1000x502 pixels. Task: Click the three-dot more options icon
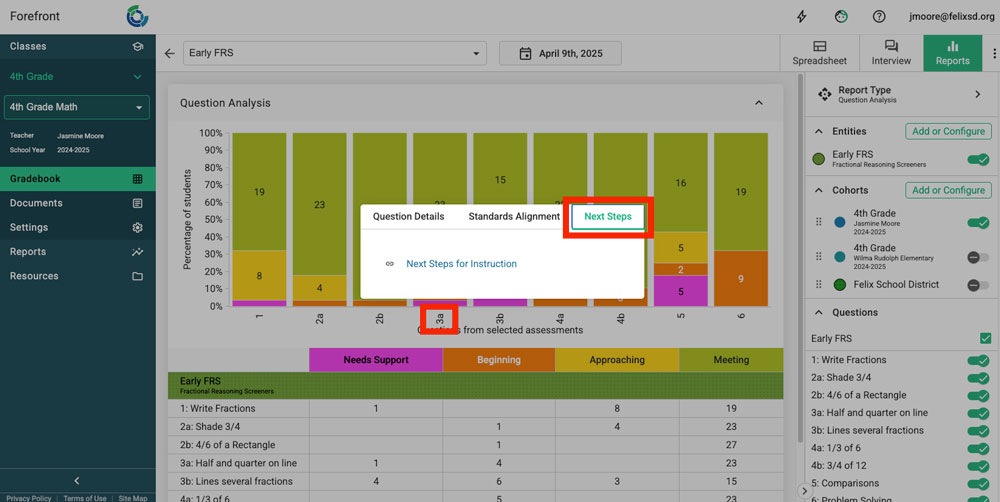click(x=993, y=53)
